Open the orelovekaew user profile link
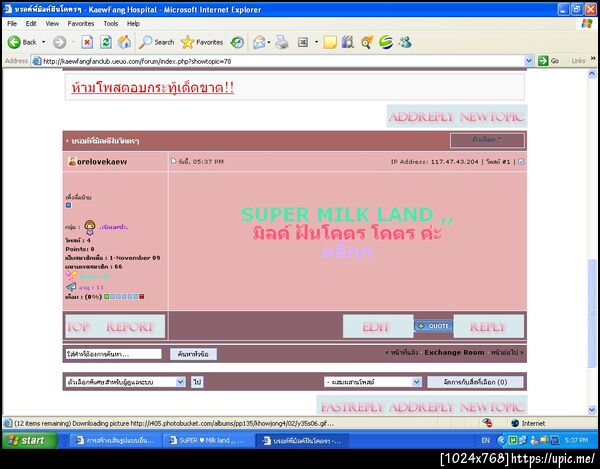The width and height of the screenshot is (600, 469). [x=102, y=162]
